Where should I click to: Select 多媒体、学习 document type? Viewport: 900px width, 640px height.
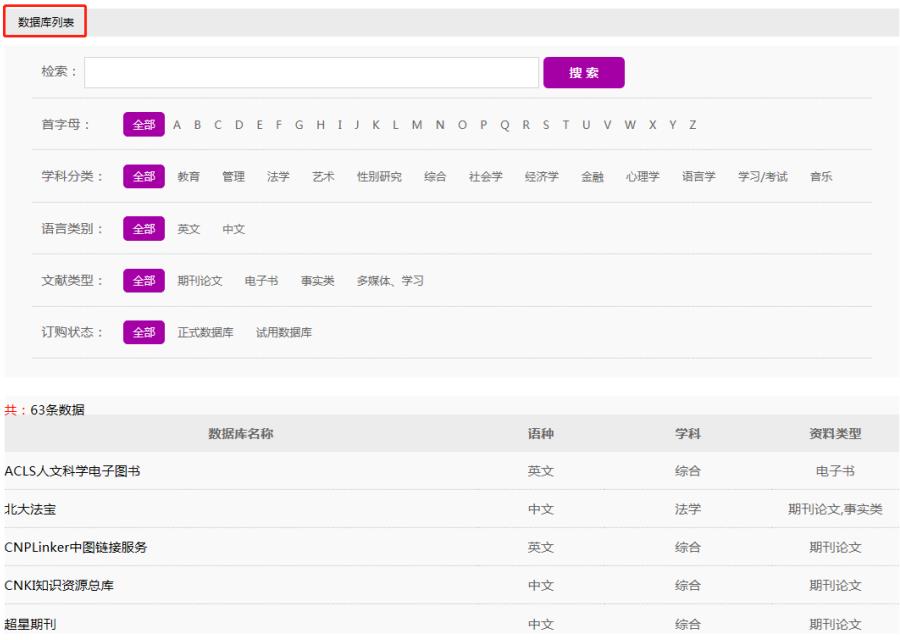click(390, 281)
